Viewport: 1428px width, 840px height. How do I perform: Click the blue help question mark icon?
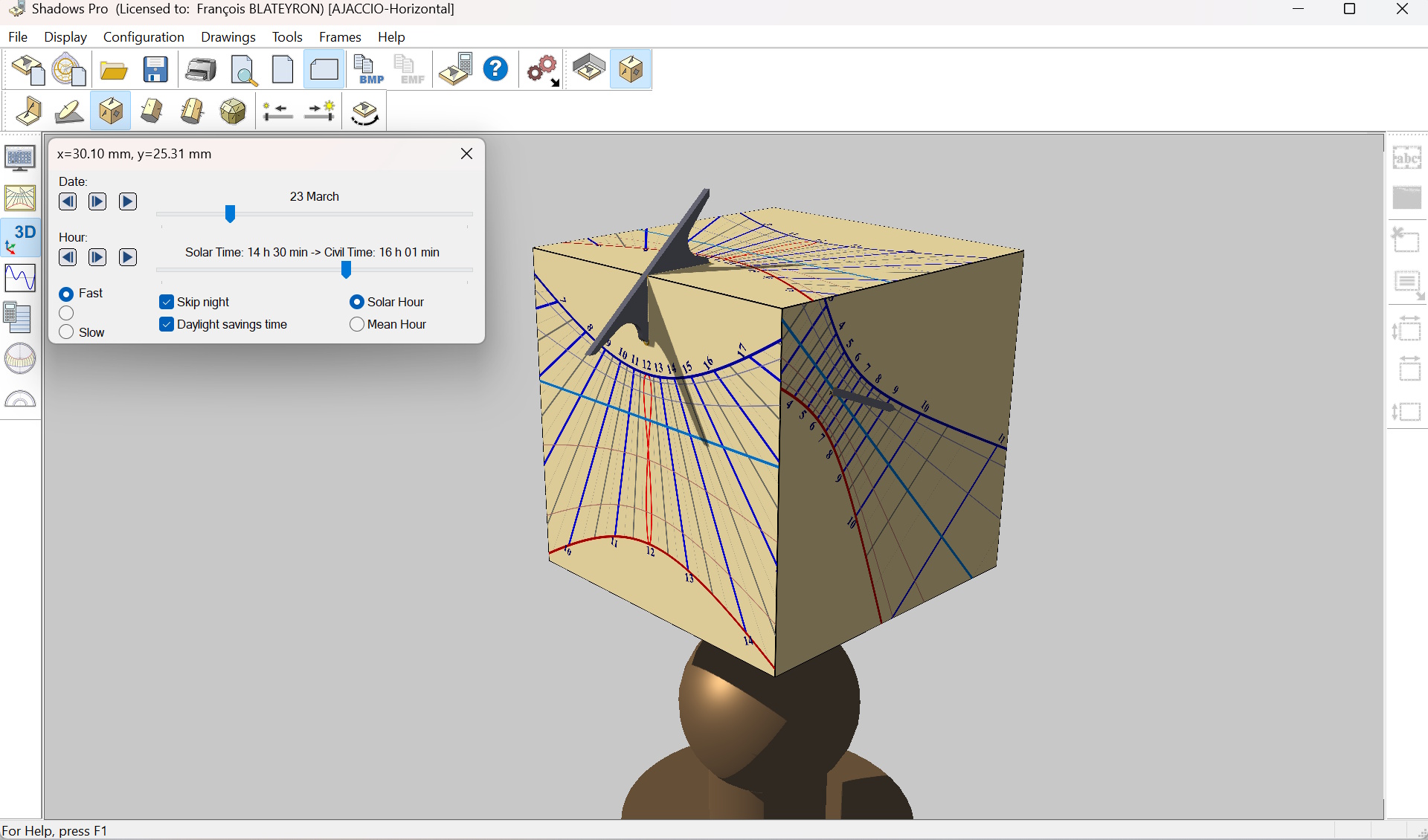pos(496,69)
